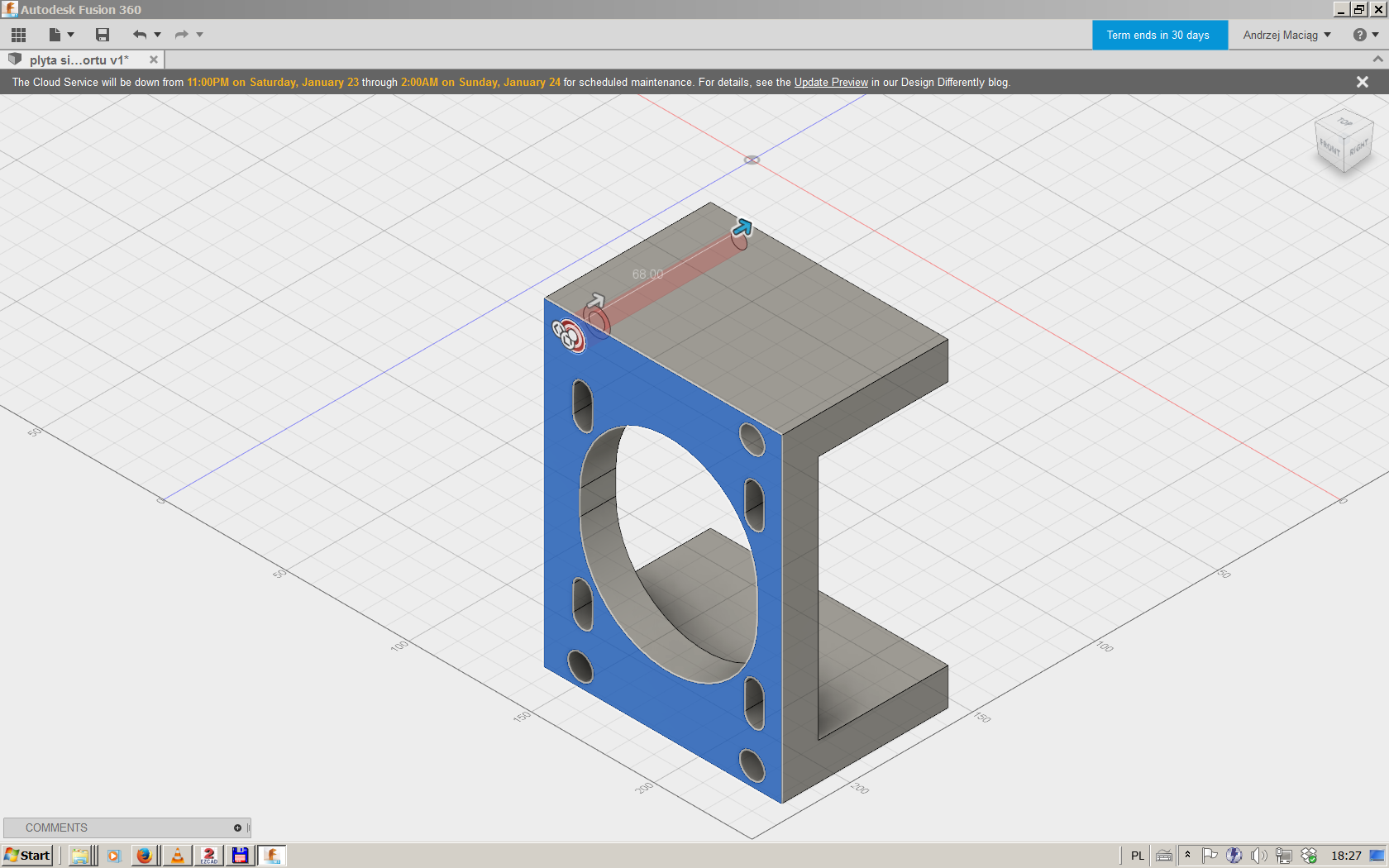The image size is (1389, 868).
Task: Open the Action Center flag icon
Action: (x=1210, y=856)
